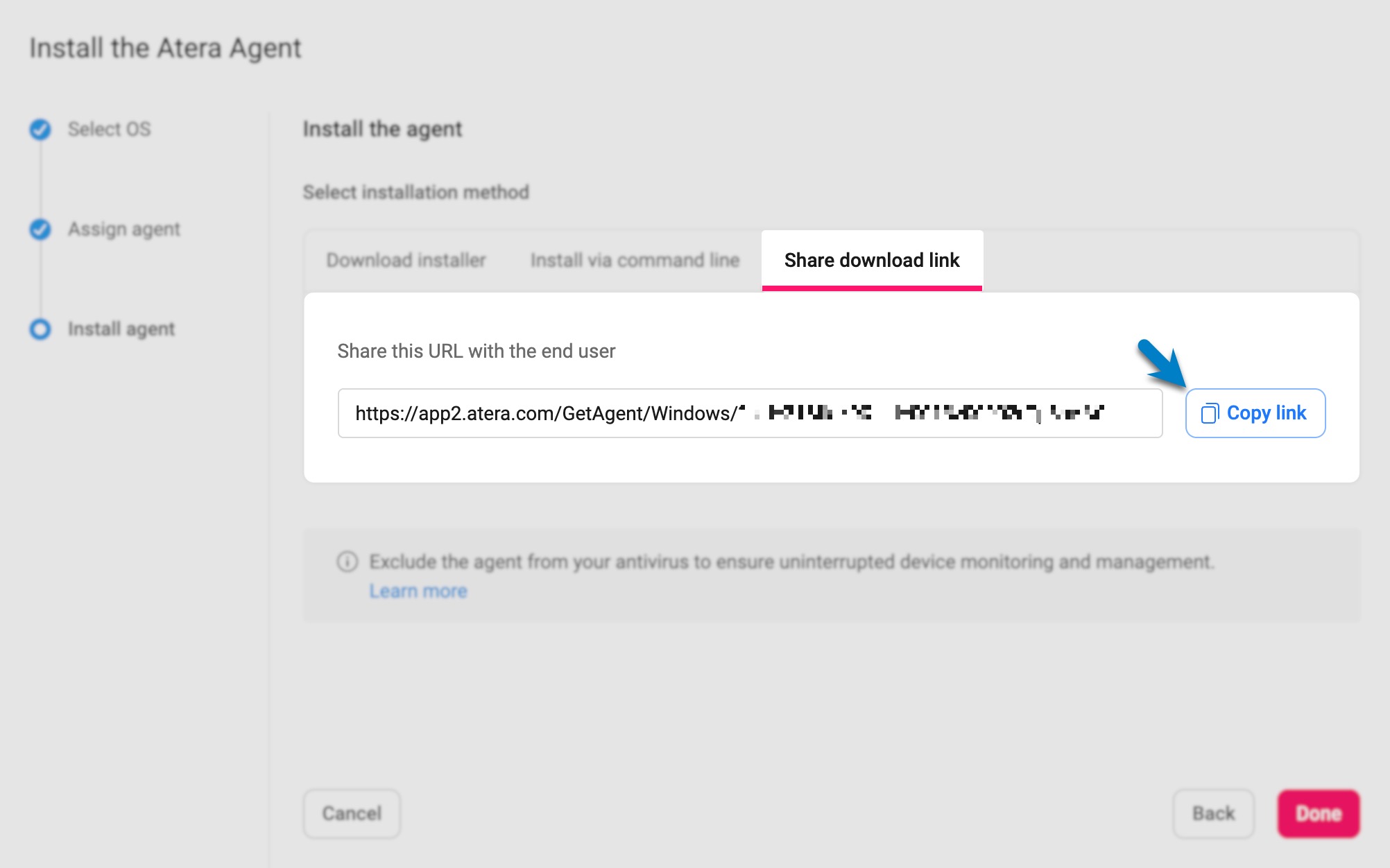The image size is (1390, 868).
Task: Select the 'Select OS' step label
Action: pyautogui.click(x=109, y=129)
